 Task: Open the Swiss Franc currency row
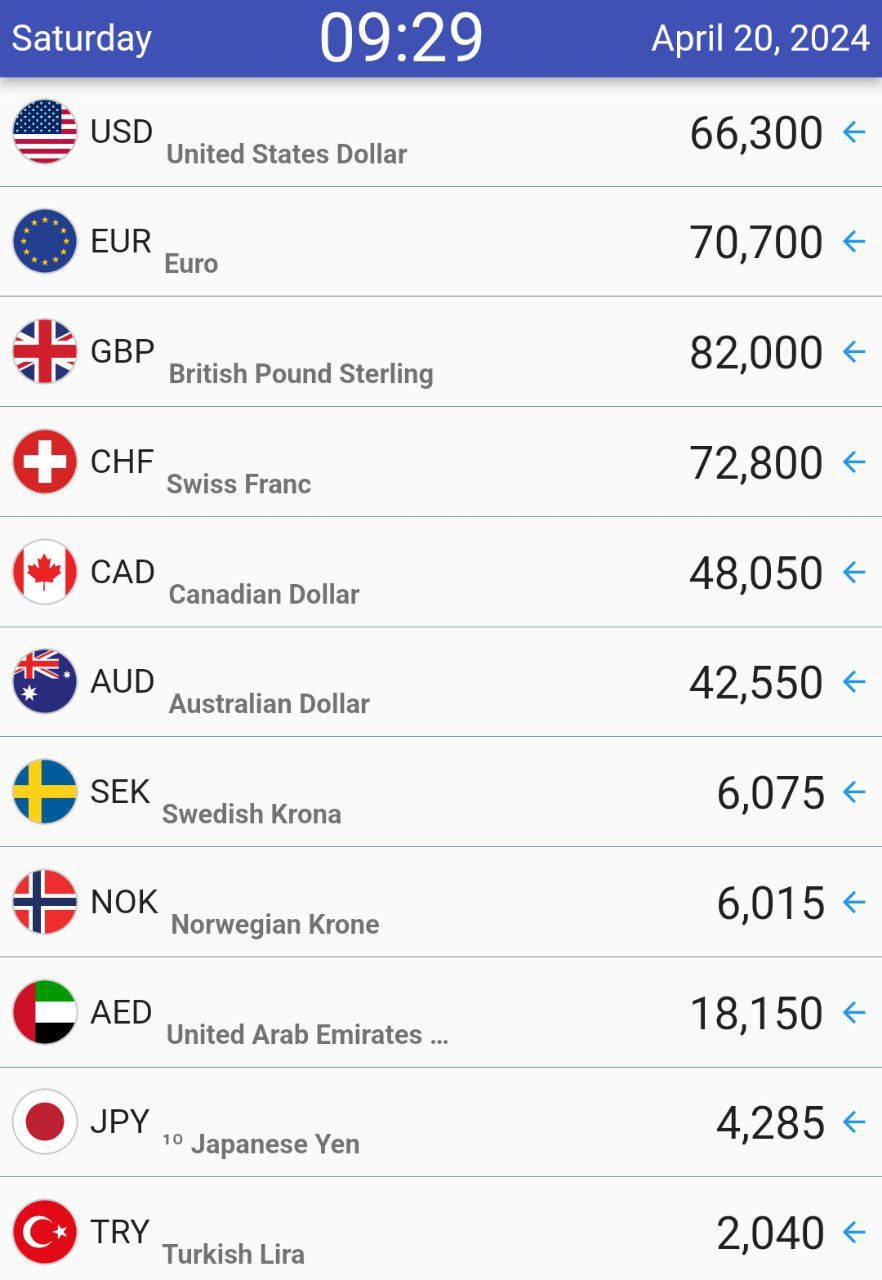(x=441, y=462)
